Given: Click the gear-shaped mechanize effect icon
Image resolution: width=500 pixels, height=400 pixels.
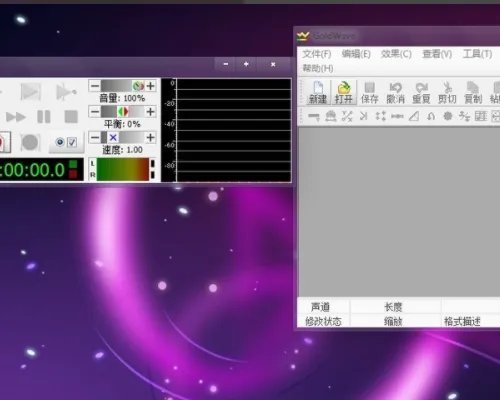Looking at the screenshot, I should click(448, 116).
